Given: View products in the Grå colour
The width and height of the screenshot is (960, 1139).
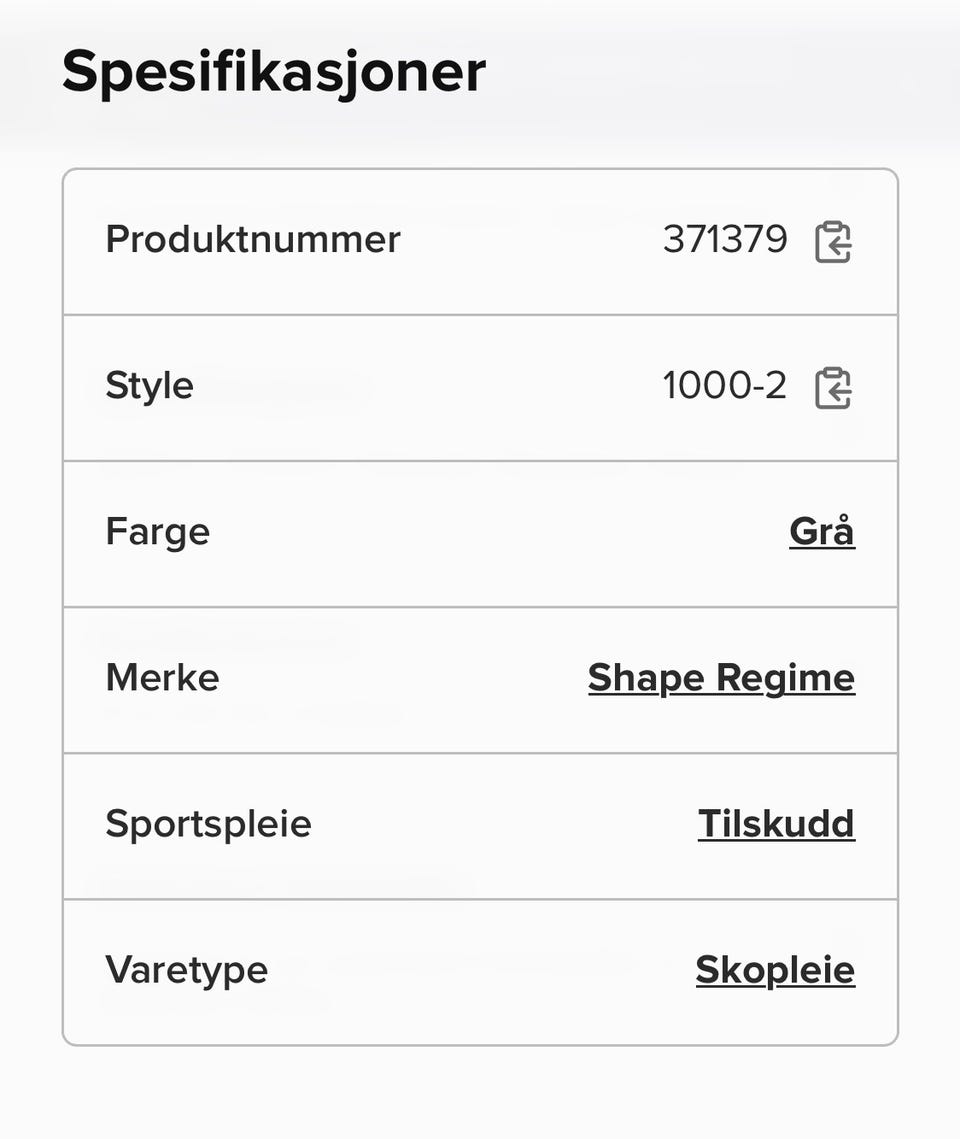Looking at the screenshot, I should [821, 532].
